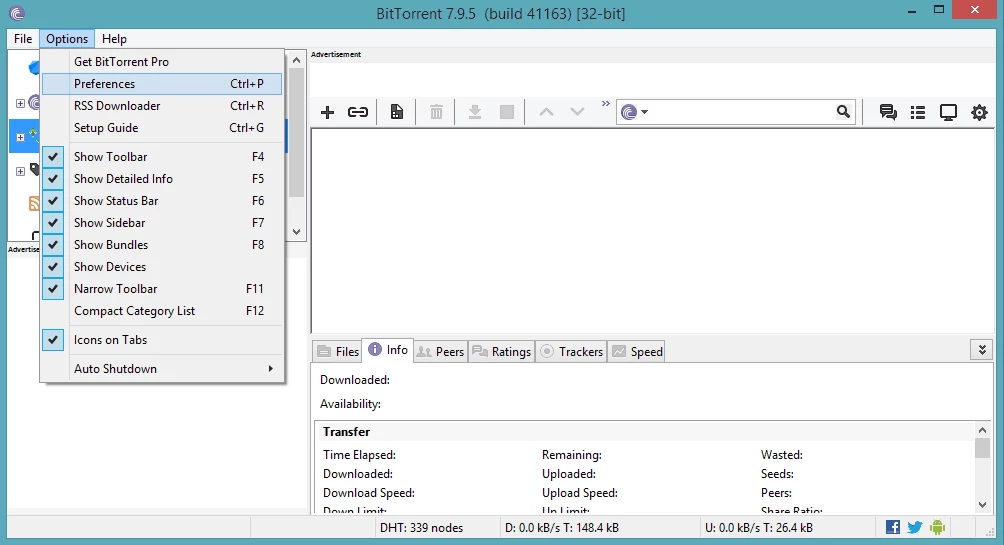
Task: Open the Help menu
Action: [x=114, y=39]
